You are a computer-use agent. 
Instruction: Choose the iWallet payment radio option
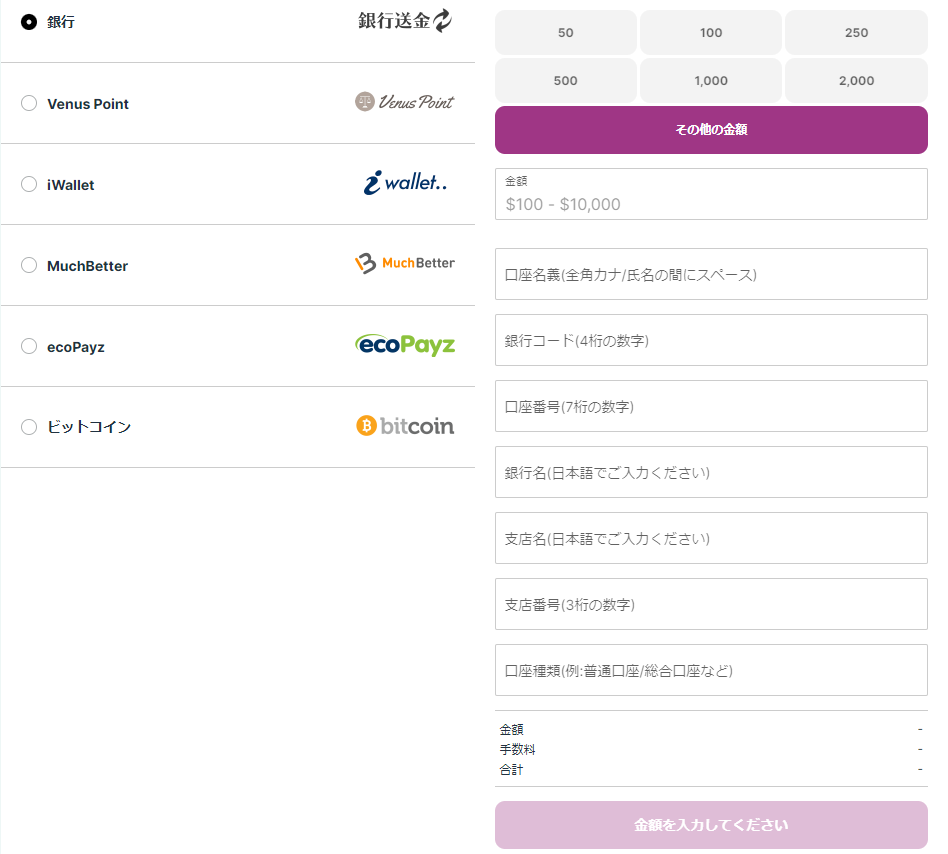pos(29,184)
